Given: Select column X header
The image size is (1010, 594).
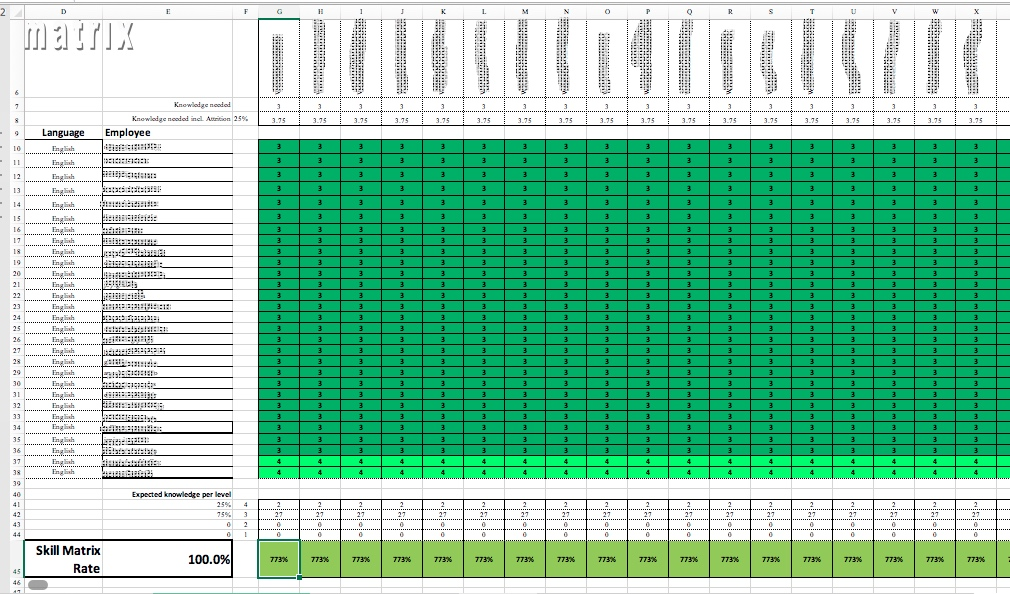Looking at the screenshot, I should [x=976, y=12].
